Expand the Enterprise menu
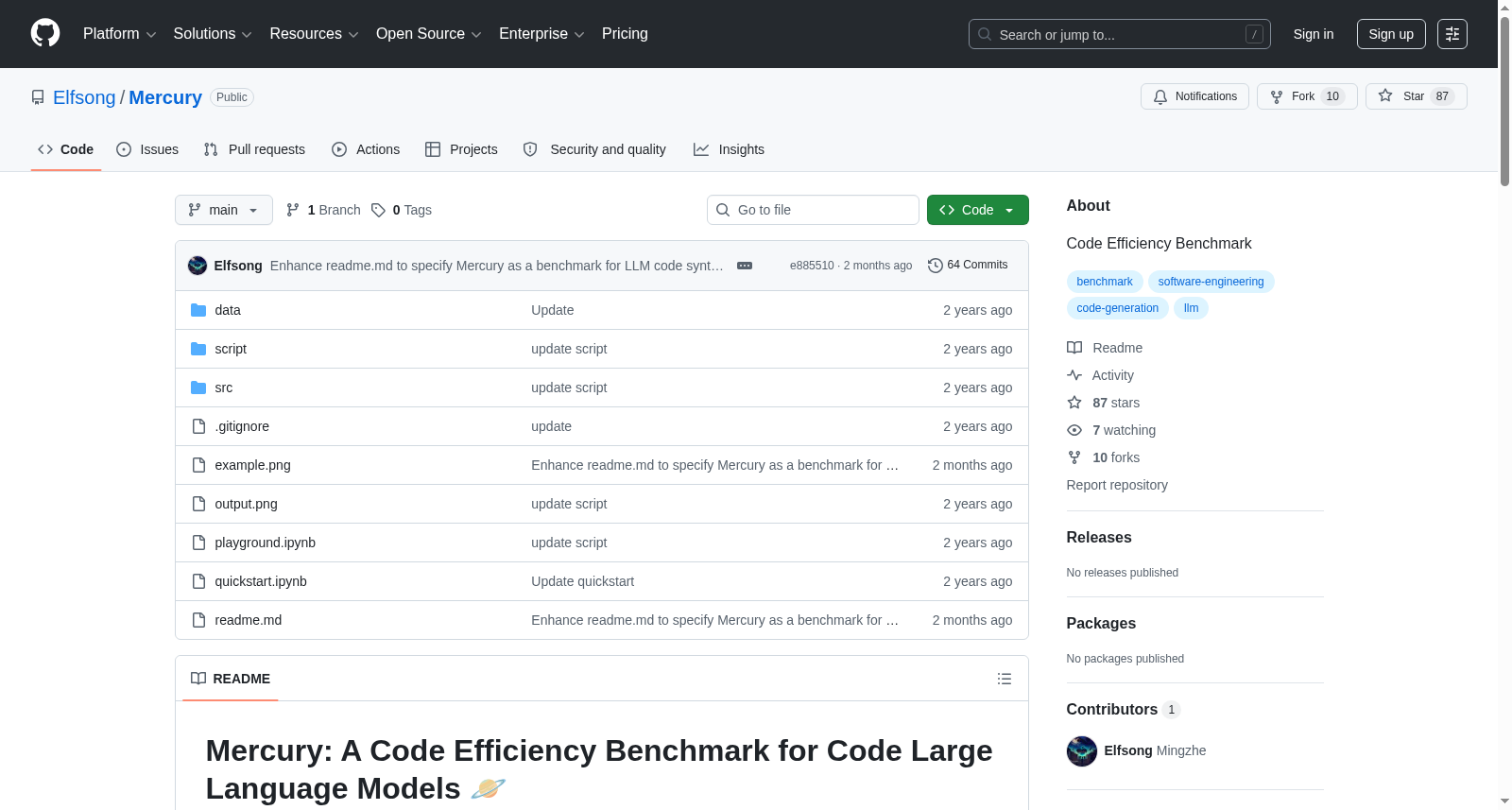 [x=541, y=34]
